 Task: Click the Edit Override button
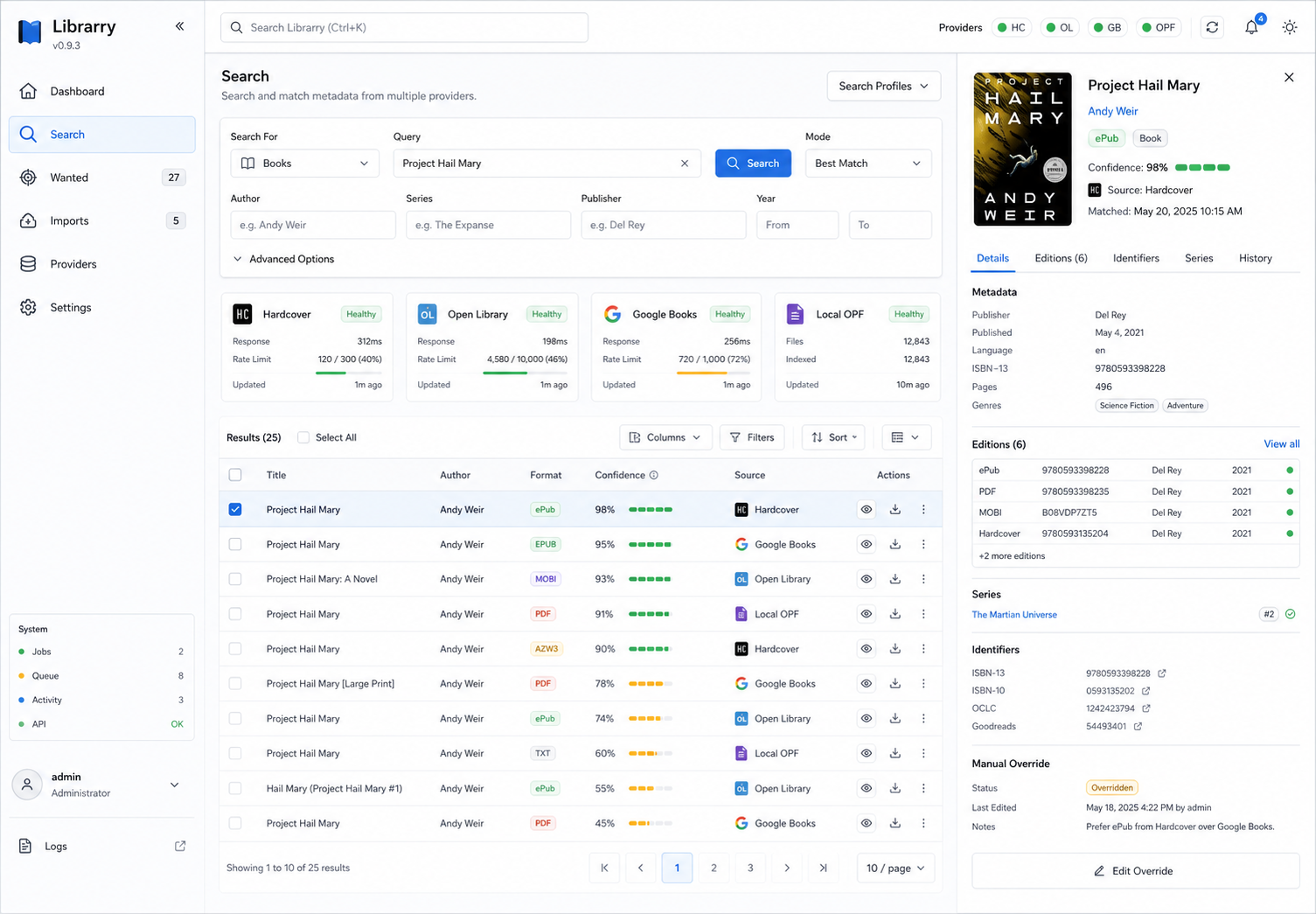1135,871
